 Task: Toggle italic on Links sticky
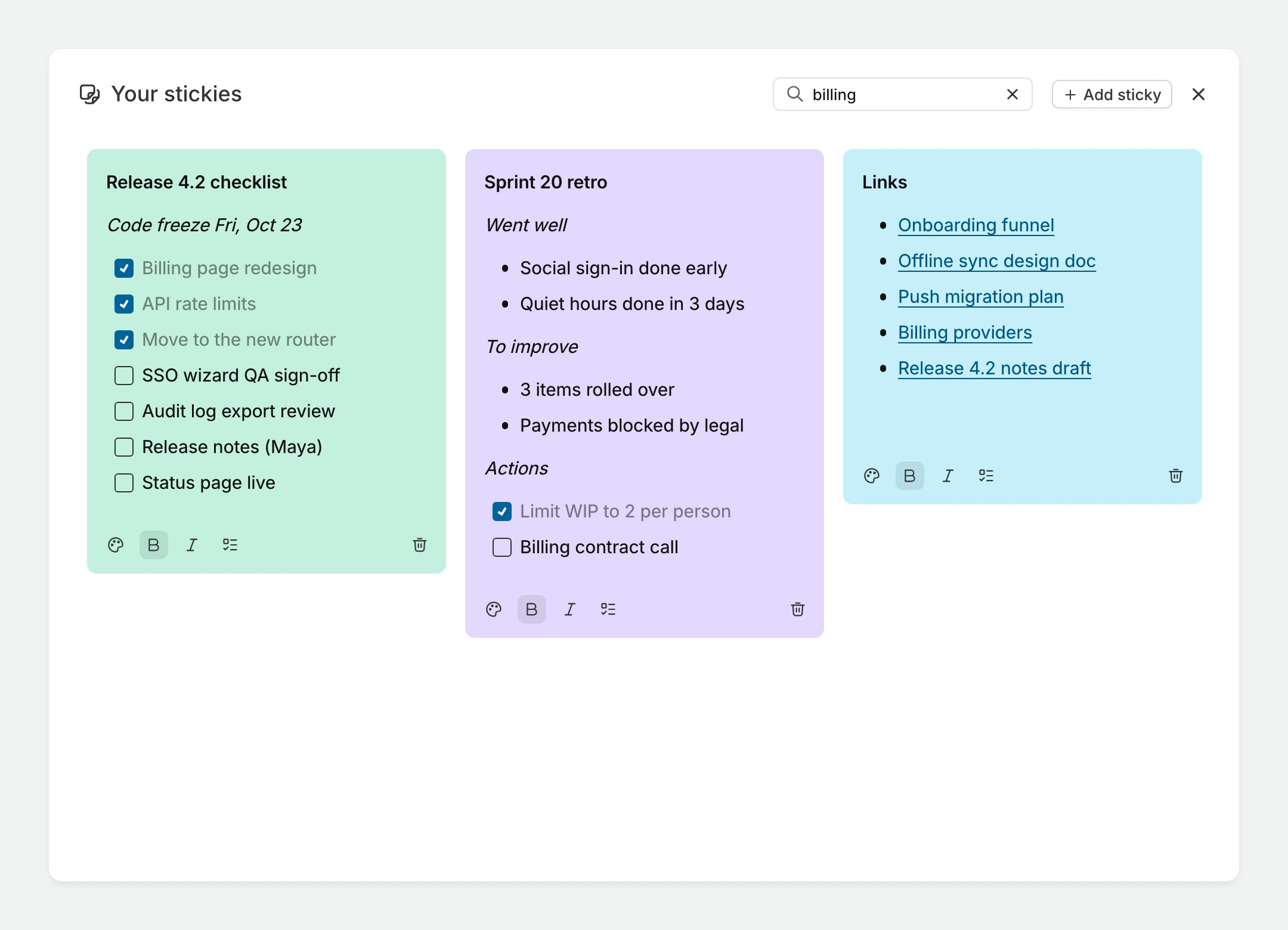pyautogui.click(x=948, y=476)
